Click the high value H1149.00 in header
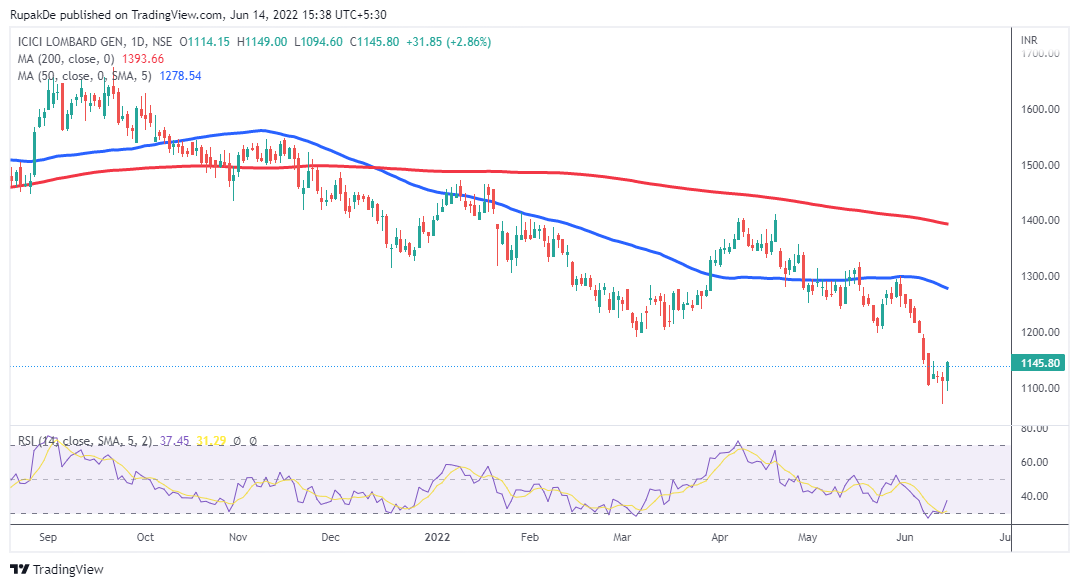Screen dimensions: 1079x587 [x=262, y=42]
